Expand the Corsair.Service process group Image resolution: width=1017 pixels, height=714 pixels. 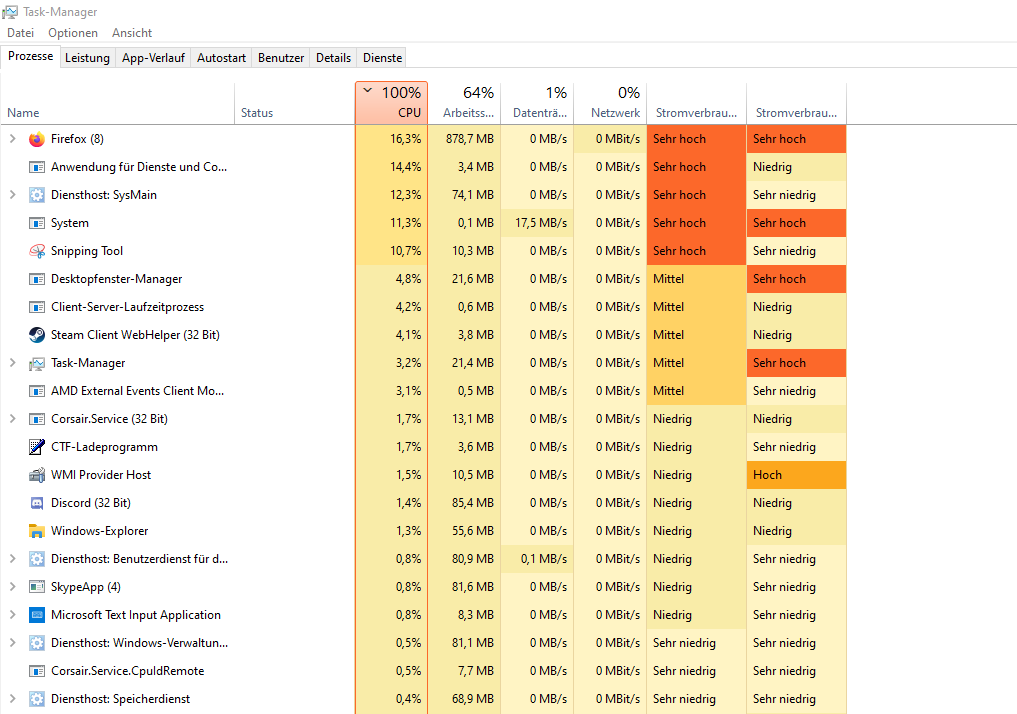12,419
